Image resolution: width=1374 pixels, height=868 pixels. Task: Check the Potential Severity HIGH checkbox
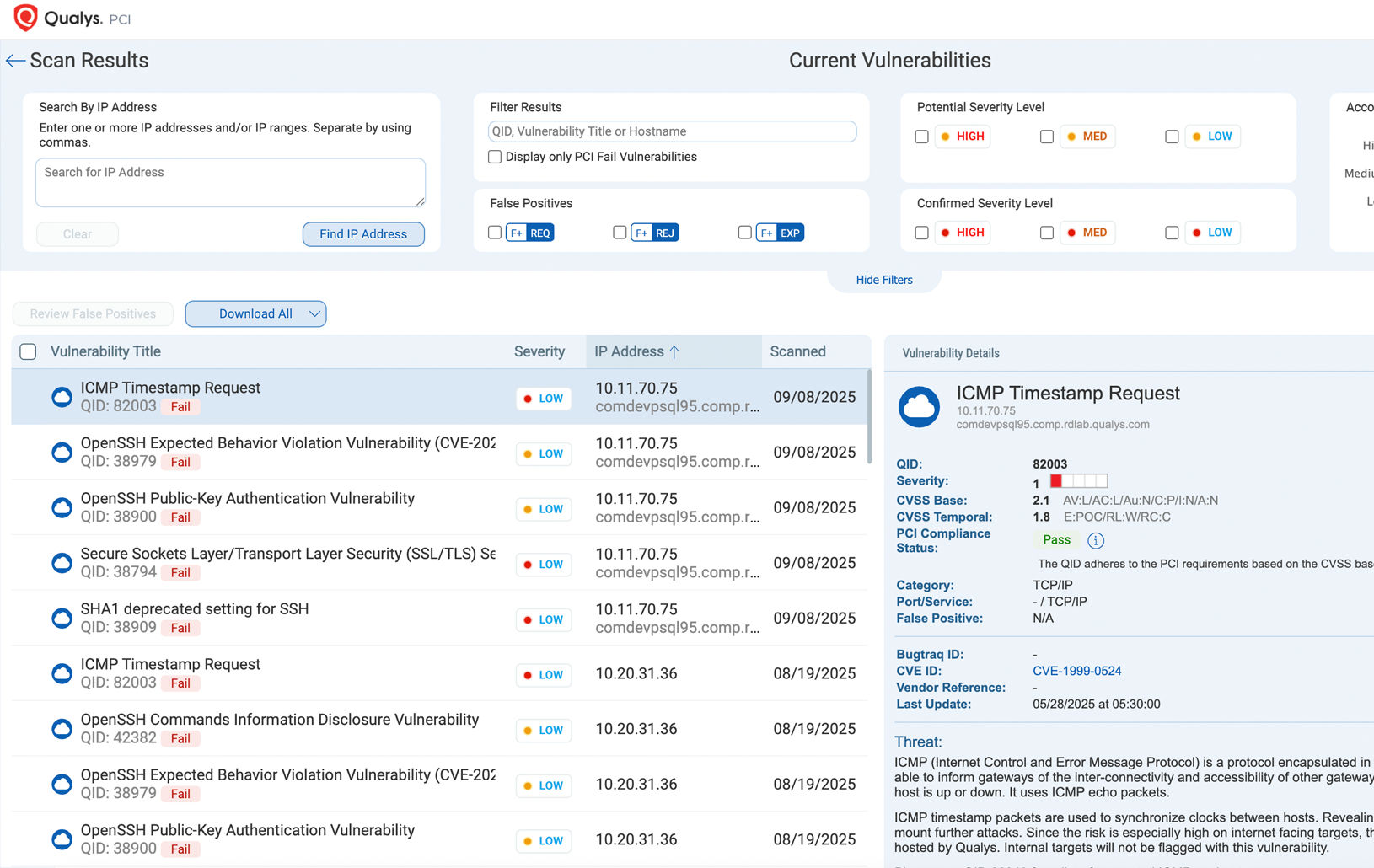[921, 137]
